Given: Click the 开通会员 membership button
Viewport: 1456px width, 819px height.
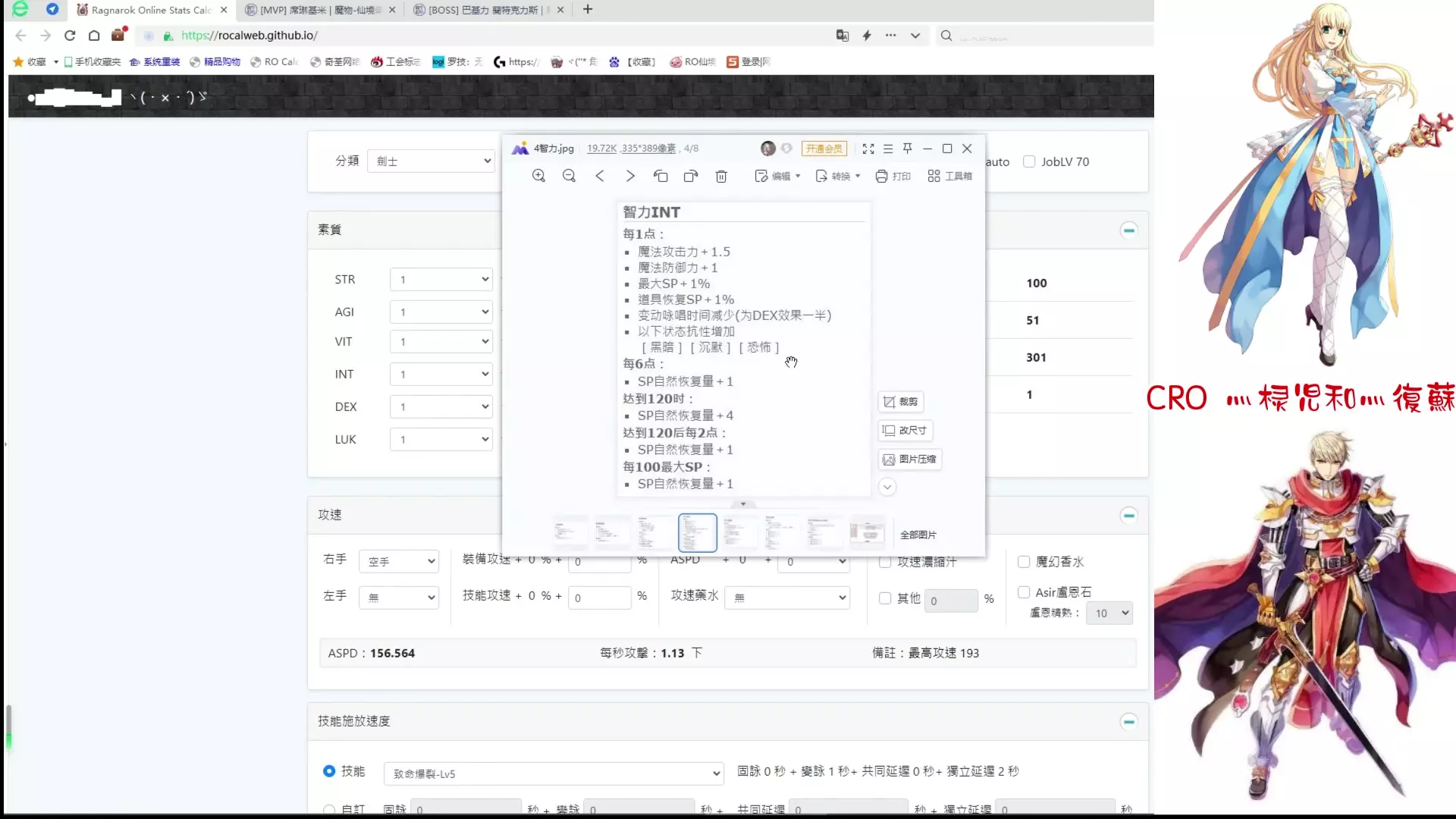Looking at the screenshot, I should pyautogui.click(x=824, y=149).
